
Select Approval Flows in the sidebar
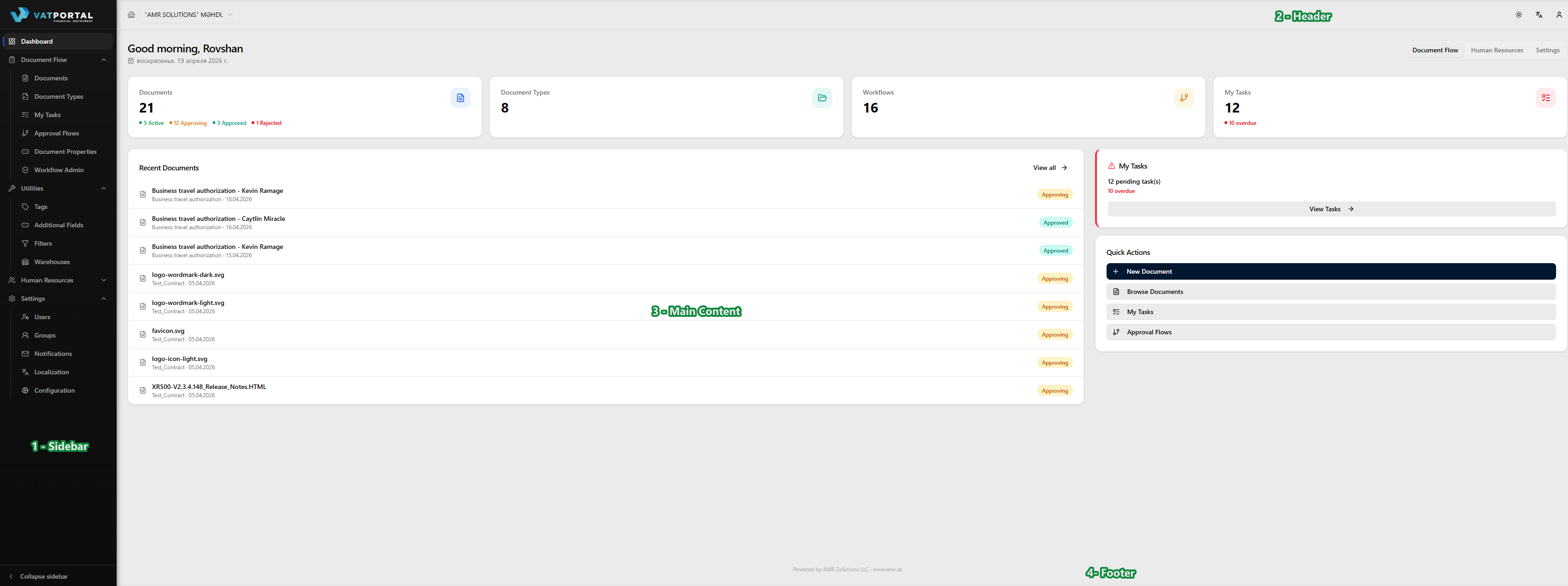[x=56, y=133]
